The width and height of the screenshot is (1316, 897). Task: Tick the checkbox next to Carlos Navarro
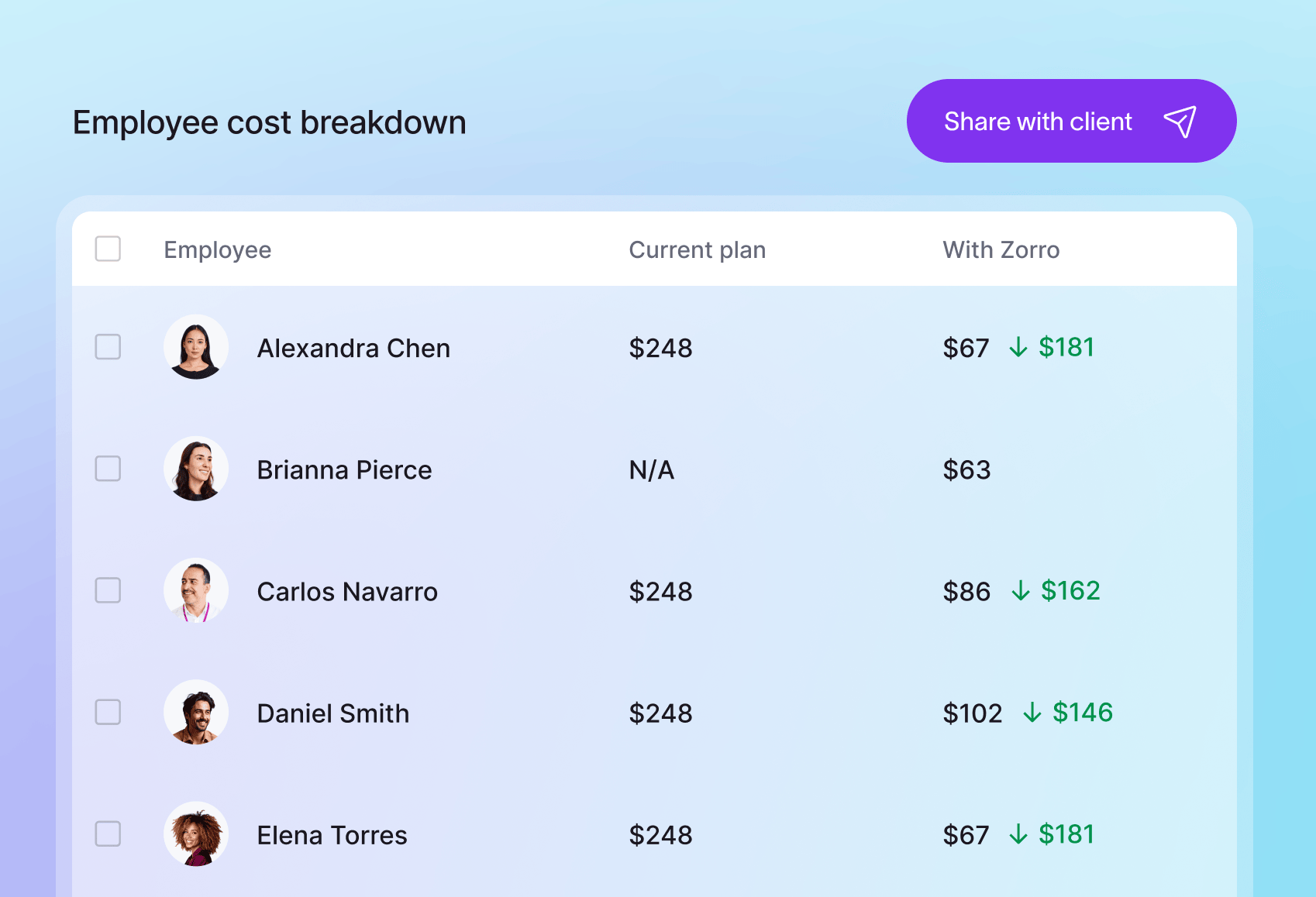[108, 590]
